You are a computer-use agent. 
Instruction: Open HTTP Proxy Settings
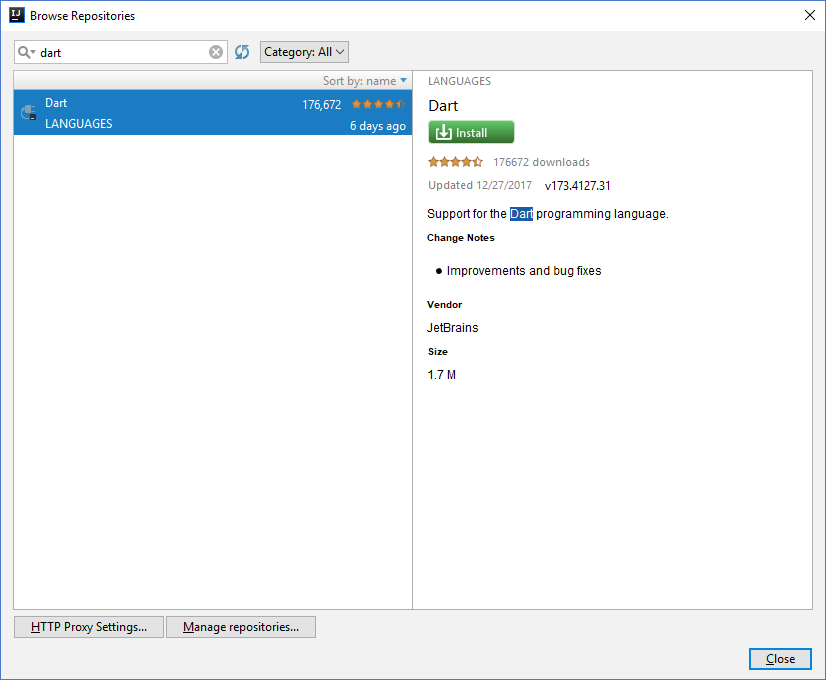click(89, 627)
